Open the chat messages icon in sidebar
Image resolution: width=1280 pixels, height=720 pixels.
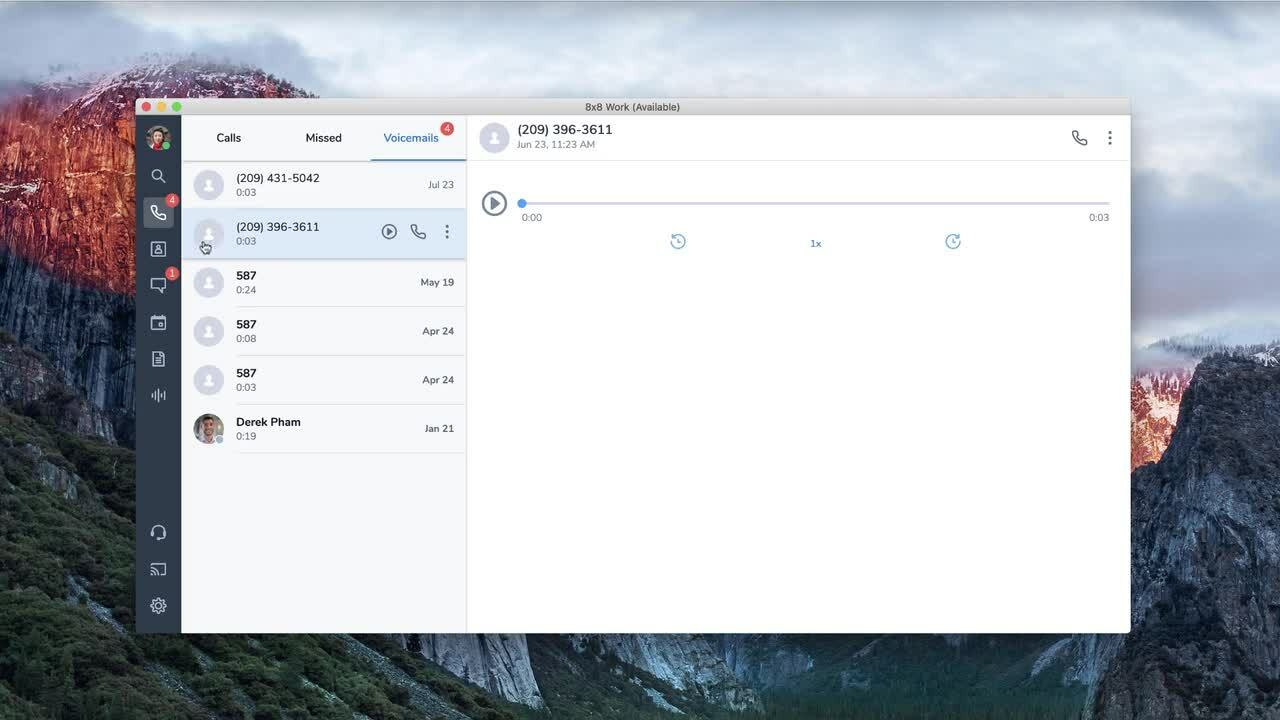pos(158,285)
